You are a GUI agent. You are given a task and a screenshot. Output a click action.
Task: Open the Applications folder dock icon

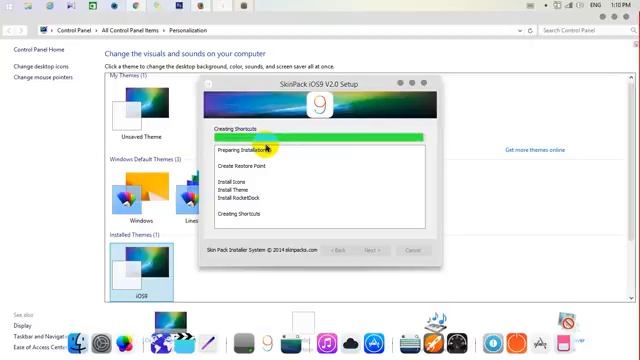pos(540,343)
